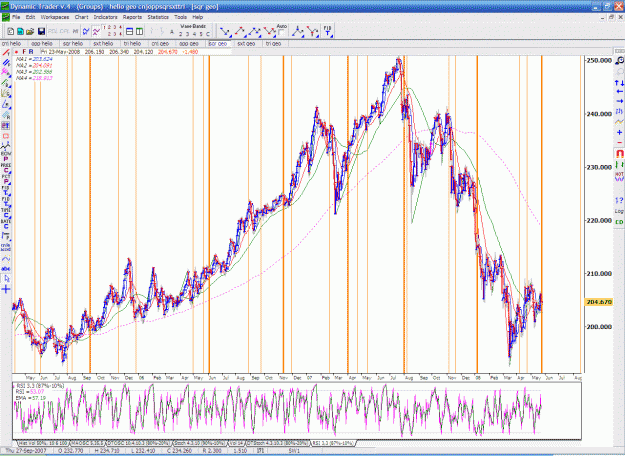Image resolution: width=625 pixels, height=456 pixels.
Task: Switch to Vol 14 indicator tab
Action: tap(236, 443)
